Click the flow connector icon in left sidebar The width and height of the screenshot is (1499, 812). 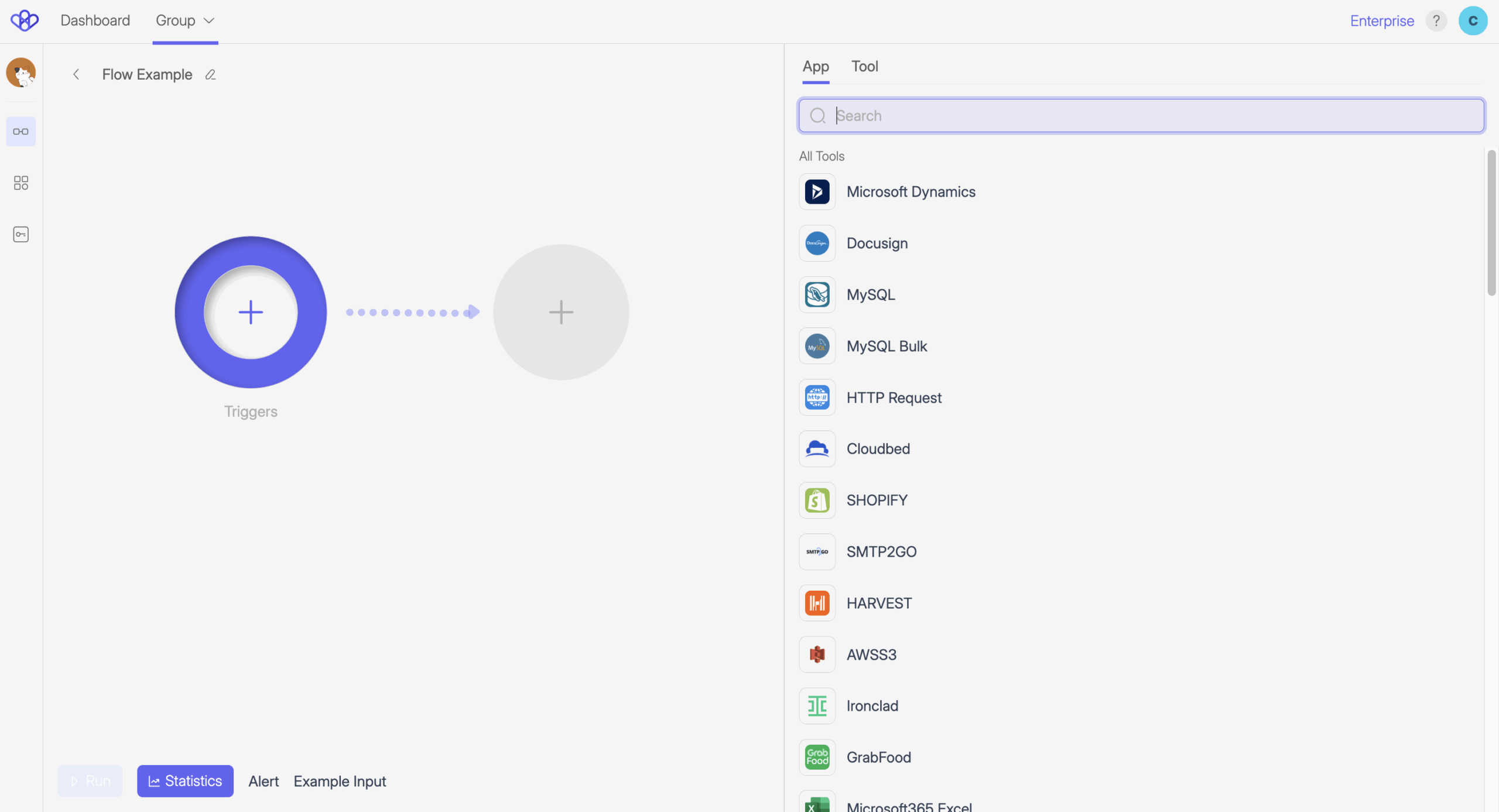point(21,132)
